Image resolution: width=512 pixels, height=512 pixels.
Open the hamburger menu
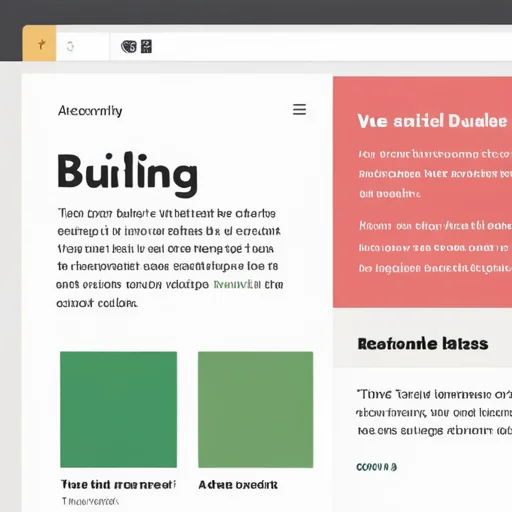click(x=299, y=109)
